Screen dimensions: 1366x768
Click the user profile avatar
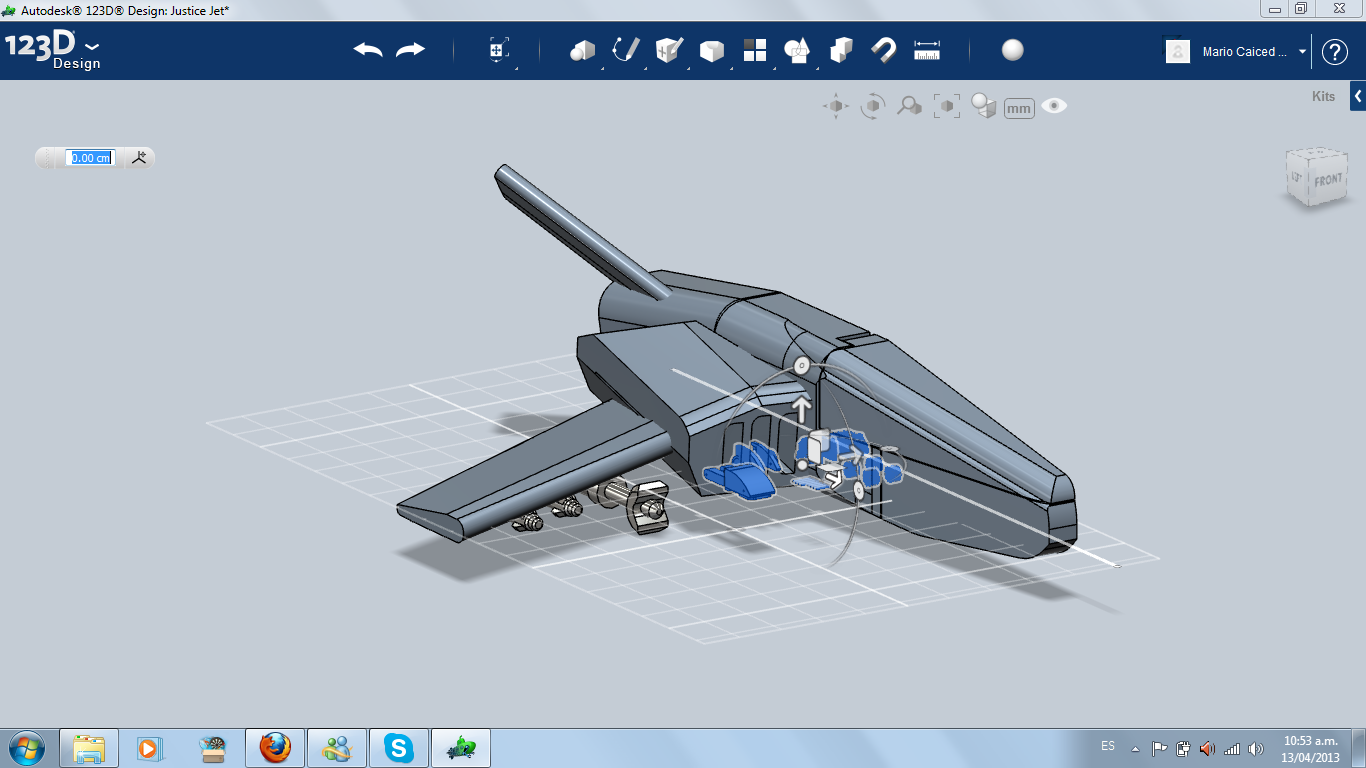pyautogui.click(x=1178, y=52)
